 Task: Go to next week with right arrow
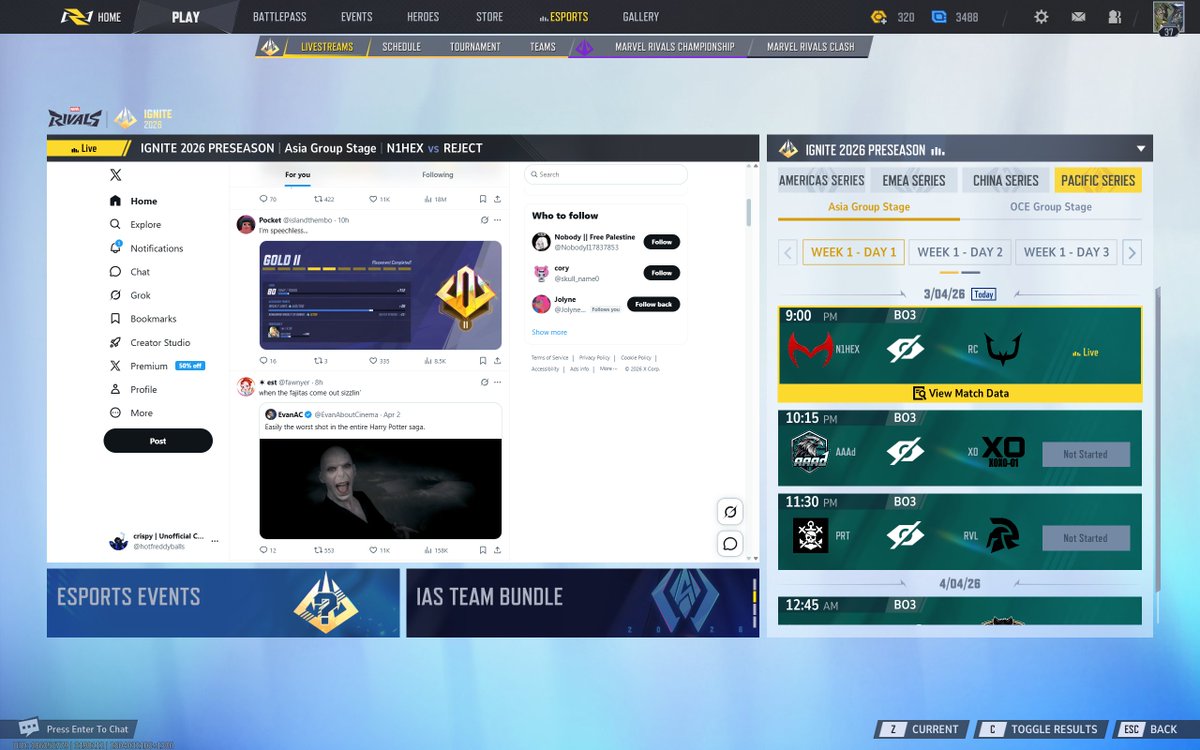[x=1132, y=252]
